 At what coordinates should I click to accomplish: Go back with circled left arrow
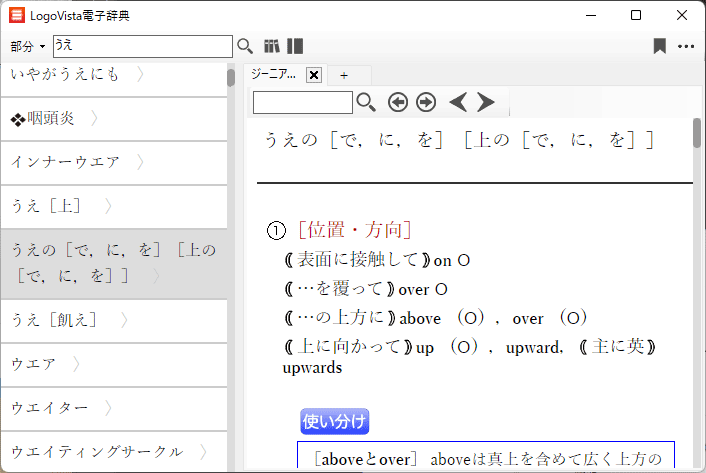[398, 102]
